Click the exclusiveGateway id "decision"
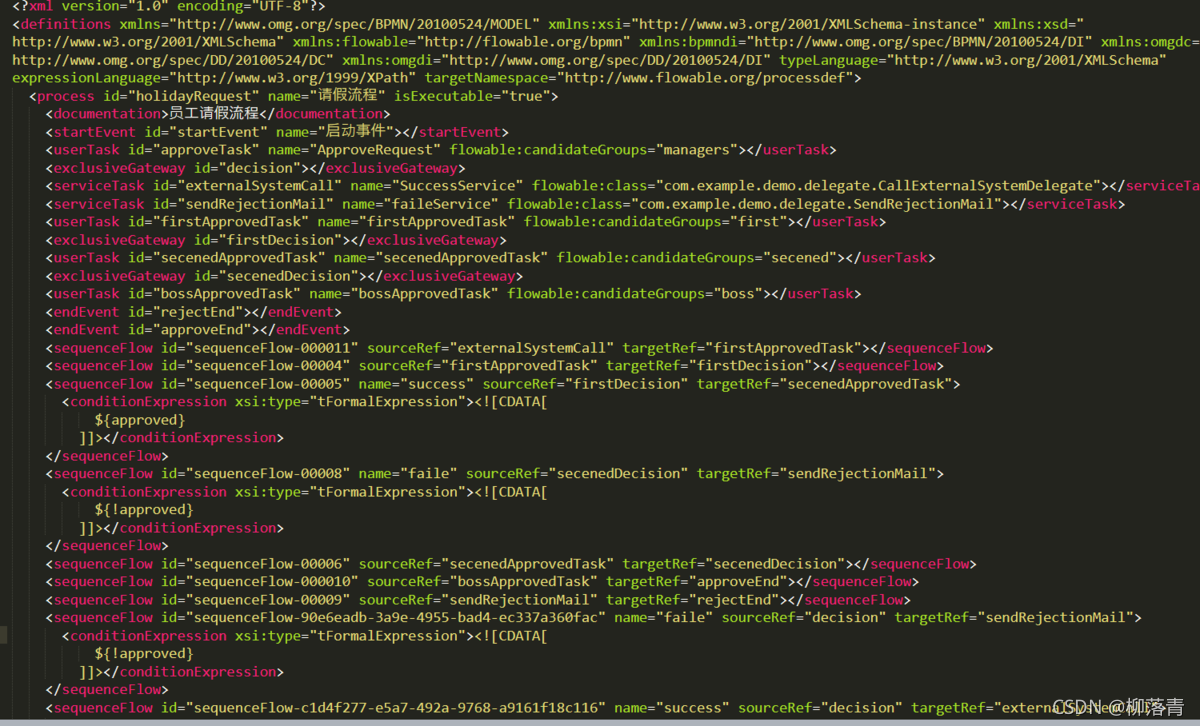Viewport: 1200px width, 726px height. tap(261, 168)
